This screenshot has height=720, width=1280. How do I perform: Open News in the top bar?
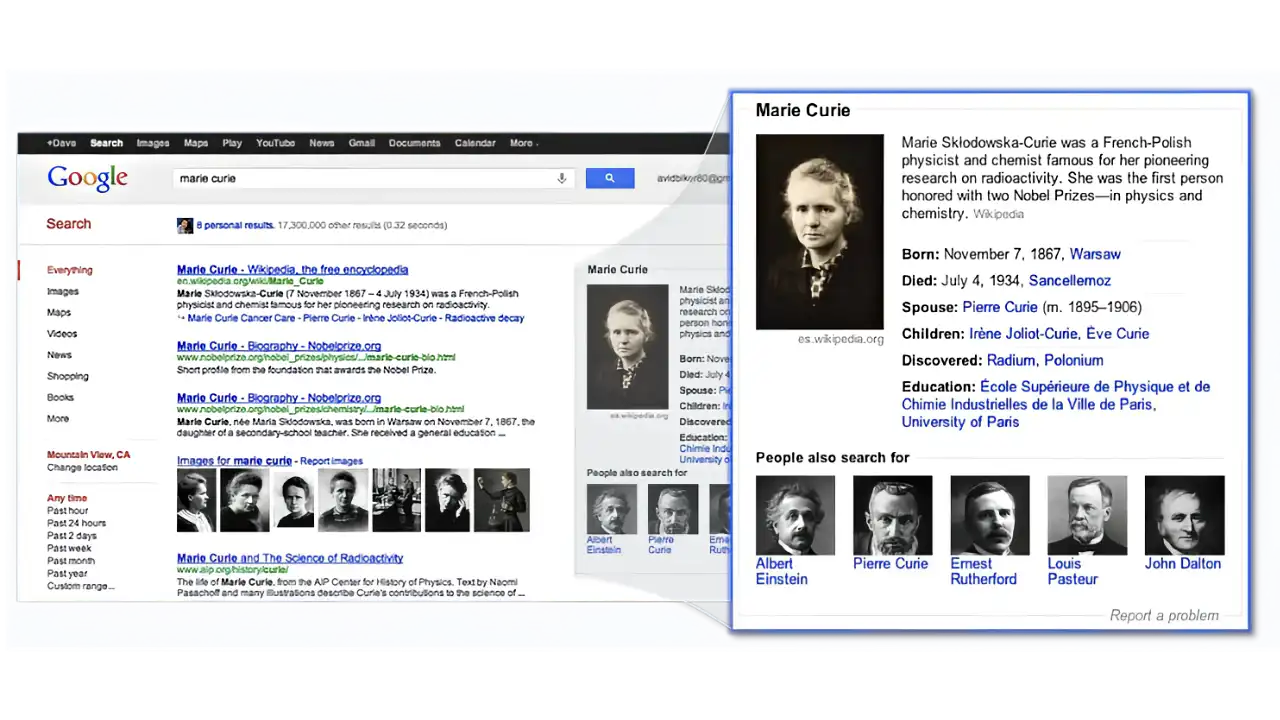[x=322, y=143]
